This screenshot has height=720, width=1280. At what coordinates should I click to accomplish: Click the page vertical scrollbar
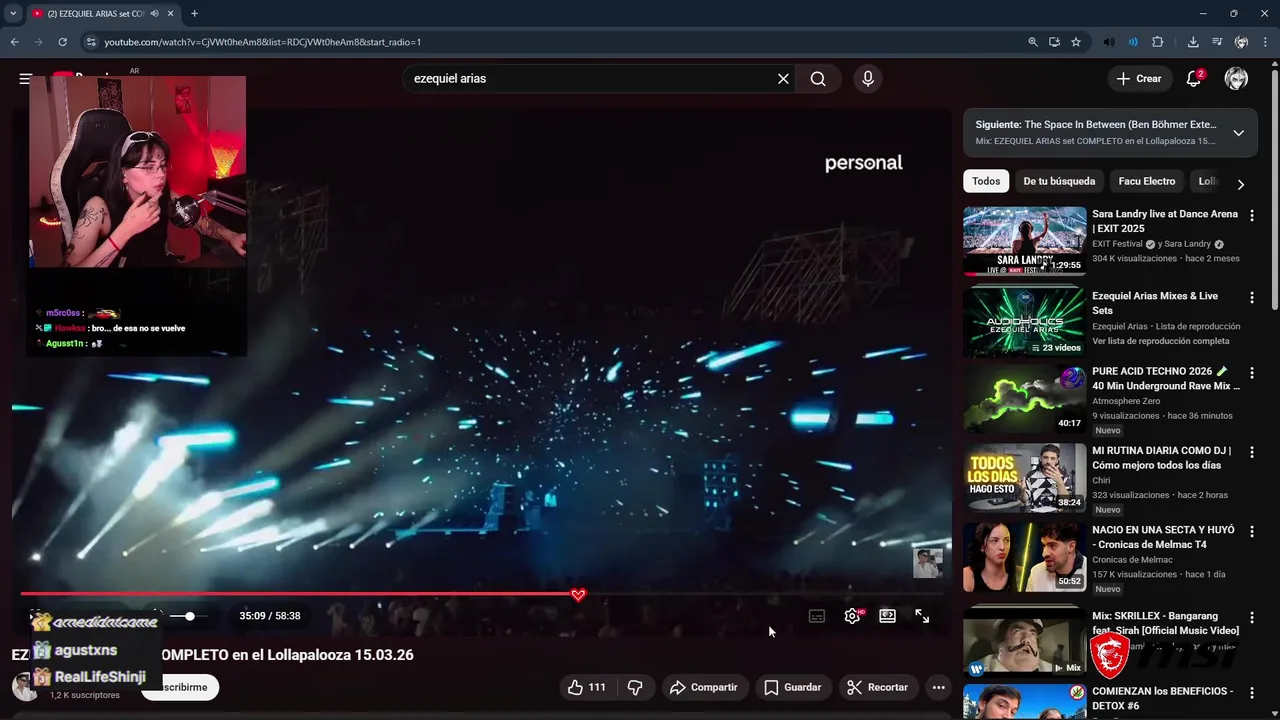(x=1274, y=190)
